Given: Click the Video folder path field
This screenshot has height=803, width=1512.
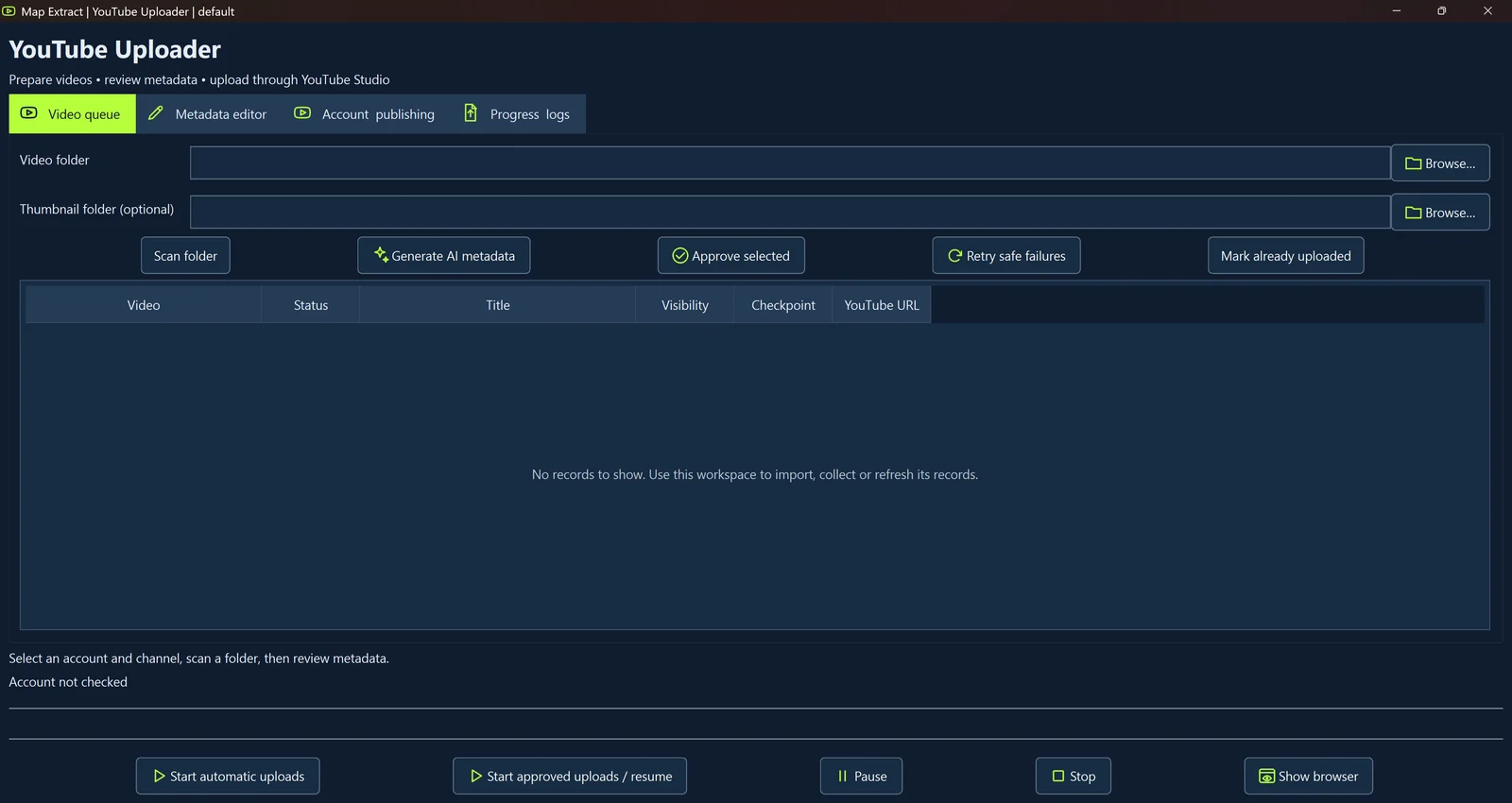Looking at the screenshot, I should pyautogui.click(x=790, y=162).
